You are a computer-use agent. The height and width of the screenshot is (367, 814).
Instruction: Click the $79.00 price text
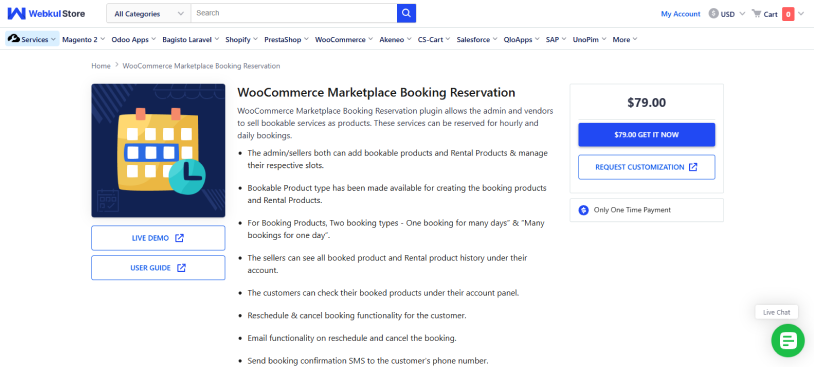tap(646, 102)
